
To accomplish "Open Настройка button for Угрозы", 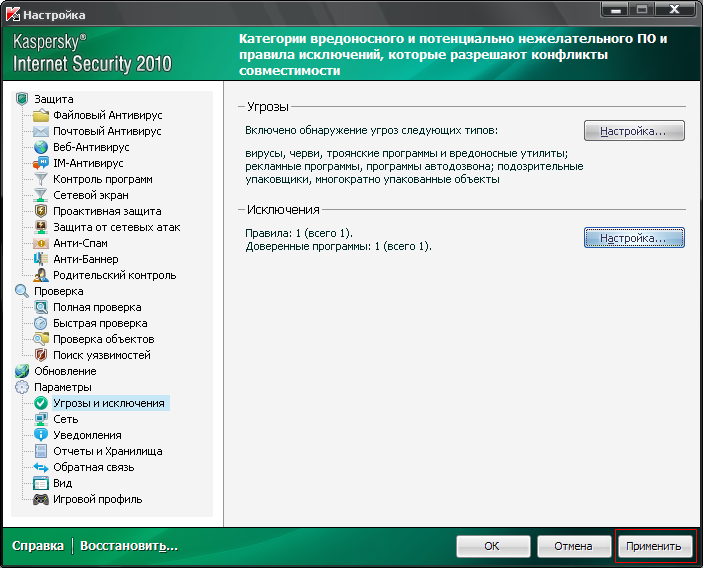I will (x=634, y=131).
